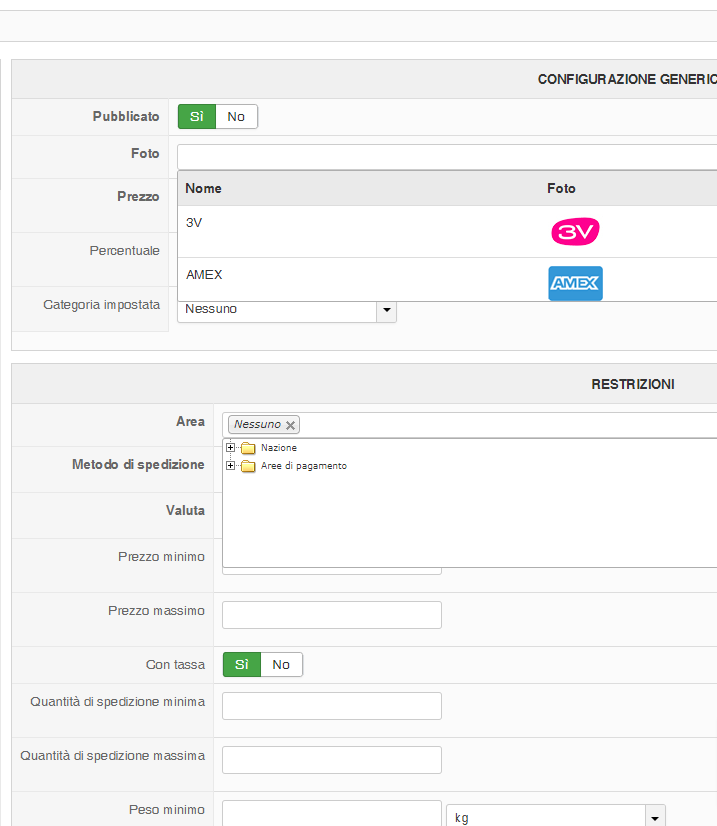The width and height of the screenshot is (717, 826).
Task: Open the Categoria impostata dropdown
Action: (386, 310)
